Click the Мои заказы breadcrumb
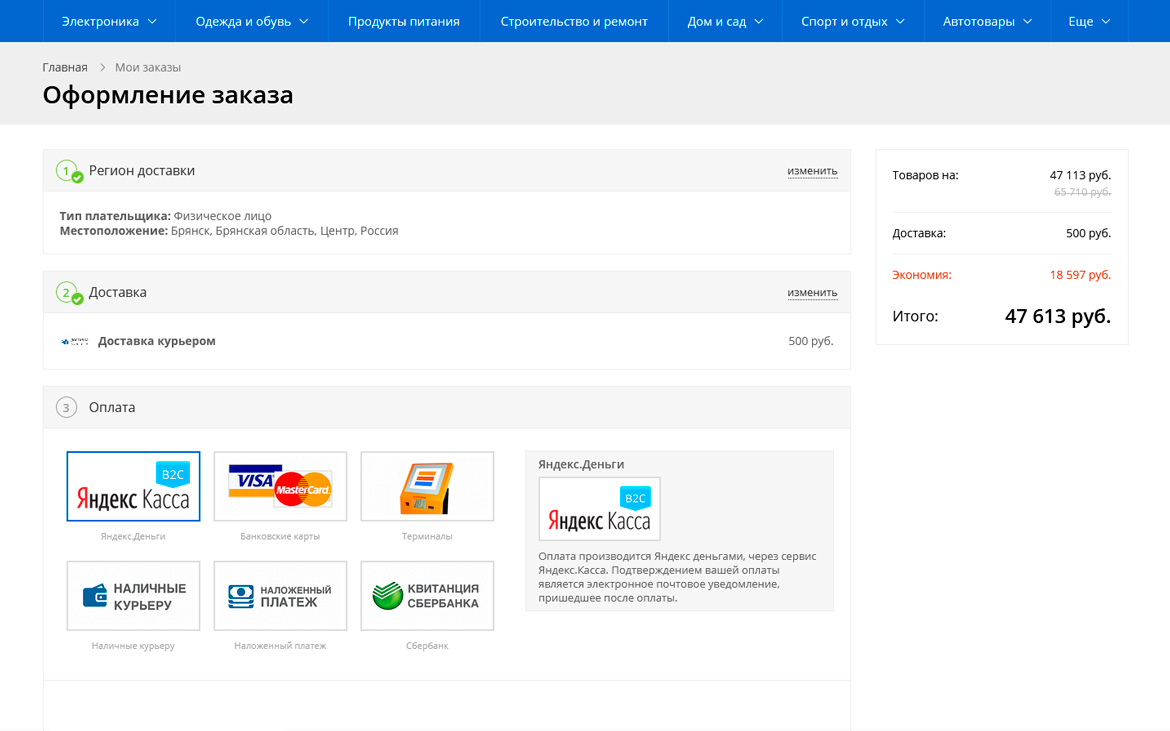1170x731 pixels. click(x=148, y=67)
